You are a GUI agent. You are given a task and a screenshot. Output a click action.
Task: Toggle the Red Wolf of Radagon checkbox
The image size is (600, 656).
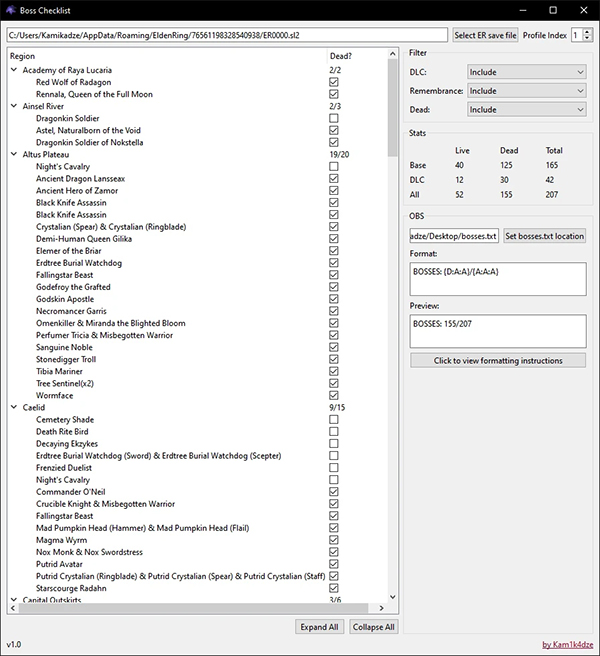click(x=333, y=82)
